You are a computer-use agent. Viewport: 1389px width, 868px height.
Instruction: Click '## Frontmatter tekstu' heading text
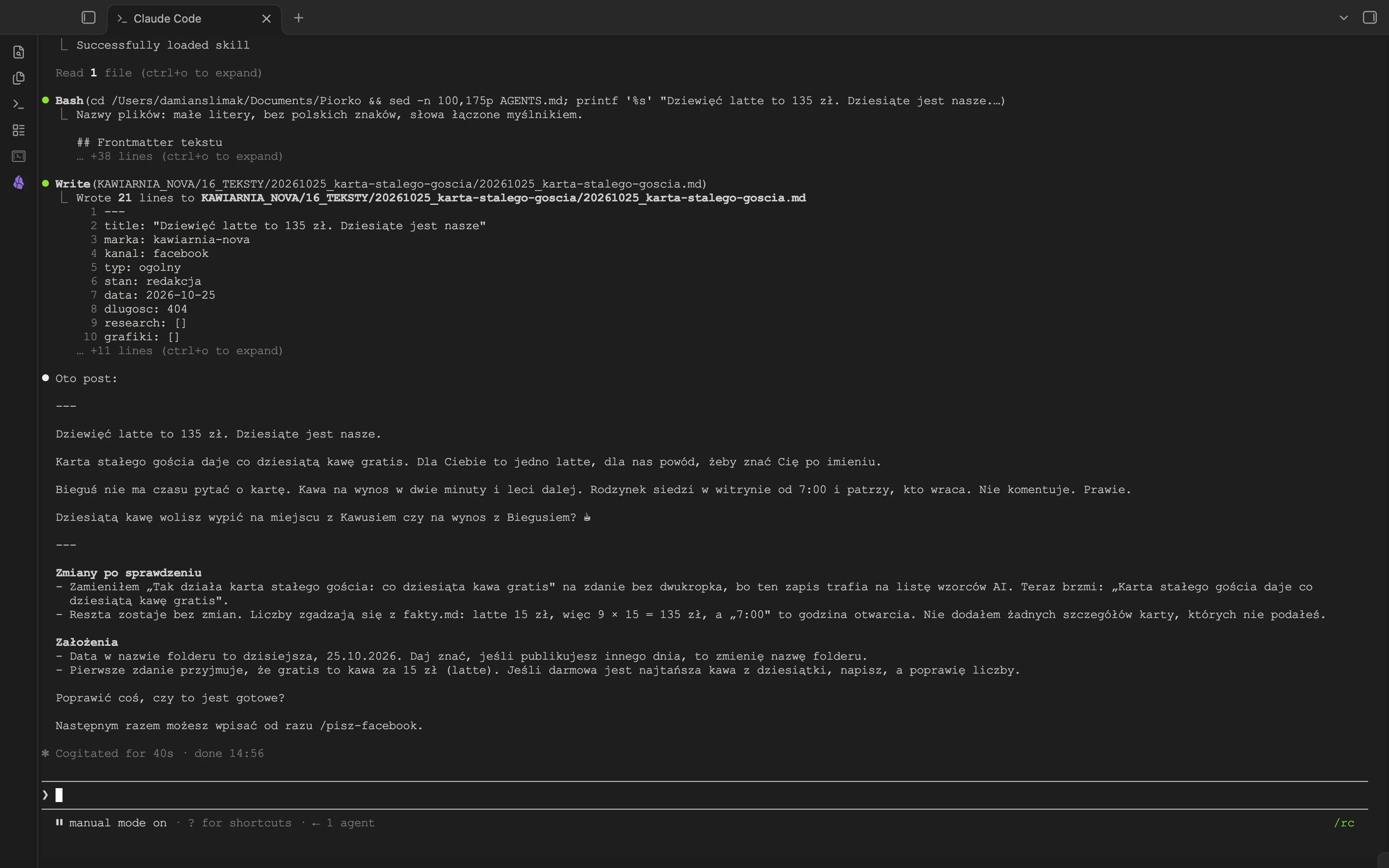click(x=149, y=142)
